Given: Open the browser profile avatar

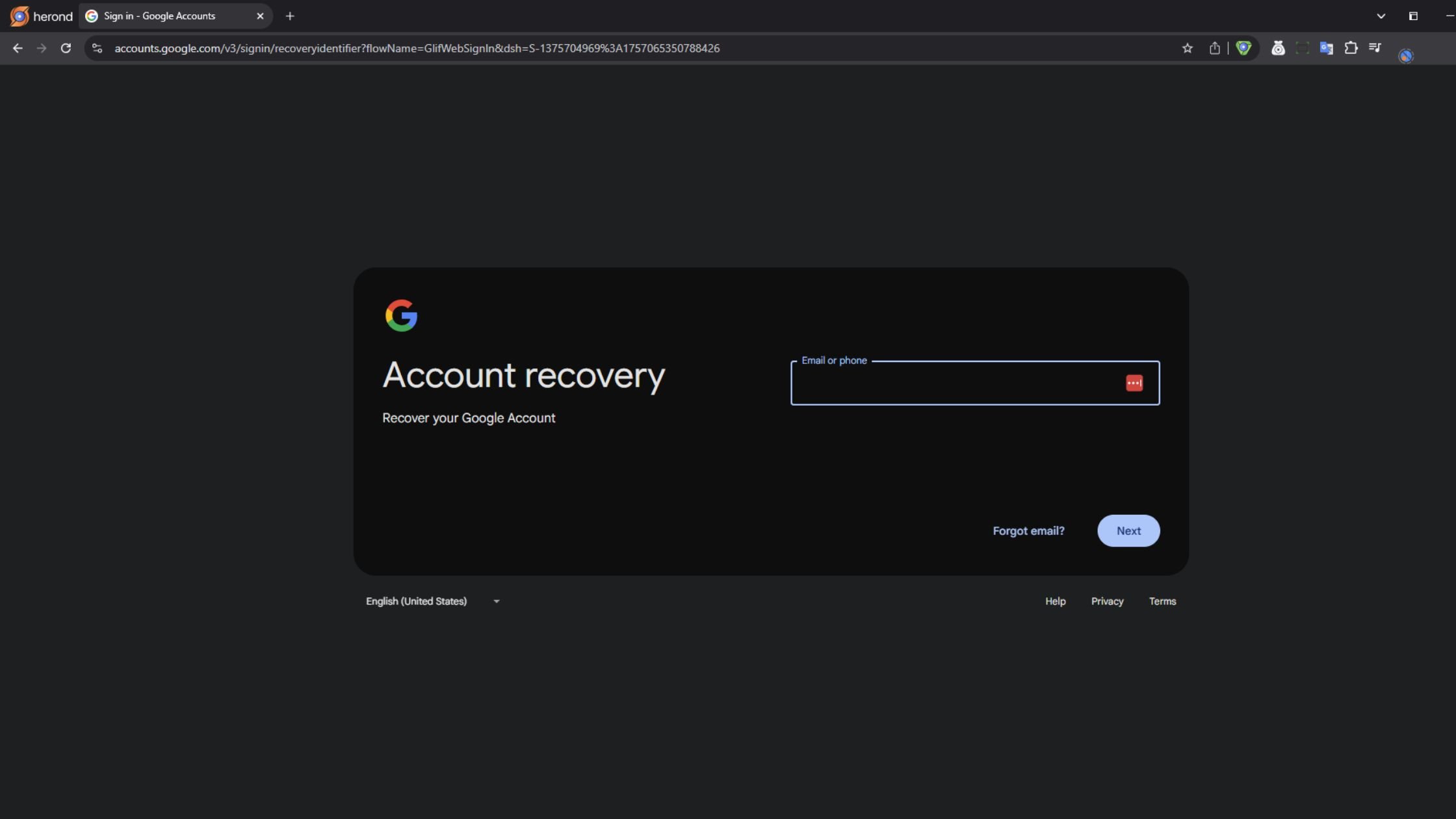Looking at the screenshot, I should click(1406, 56).
